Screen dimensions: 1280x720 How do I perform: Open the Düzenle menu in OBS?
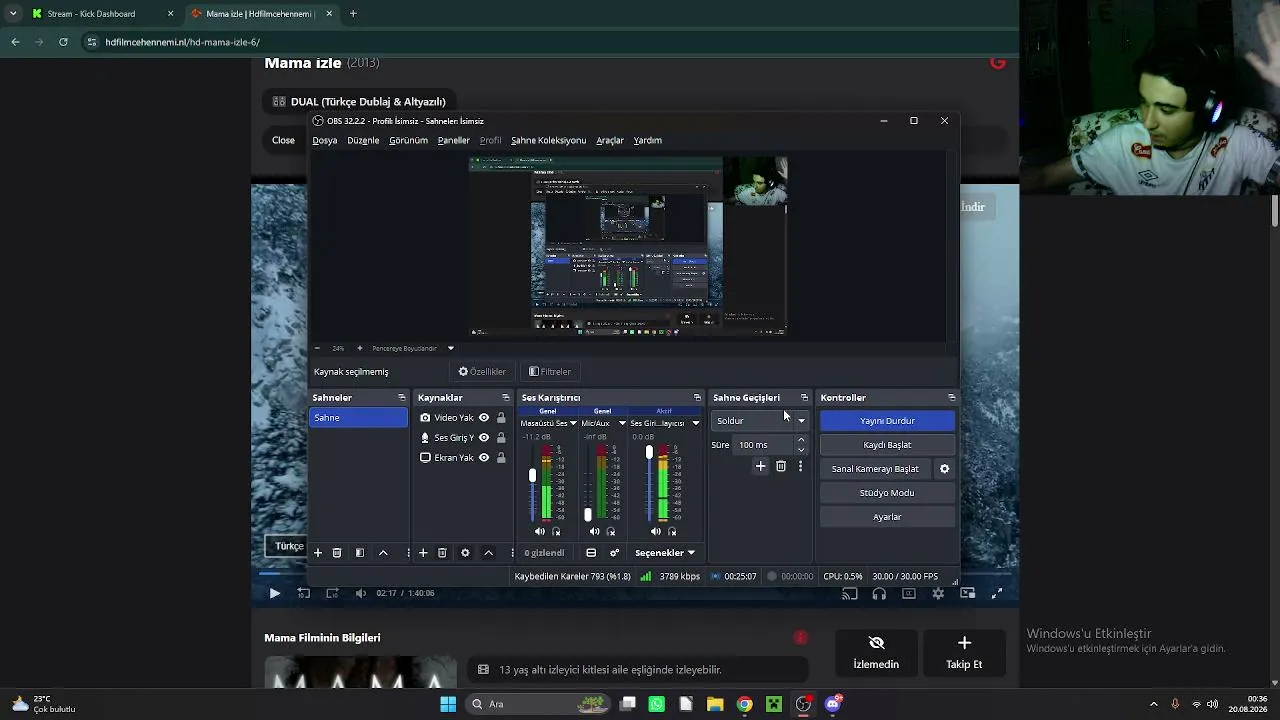tap(363, 141)
